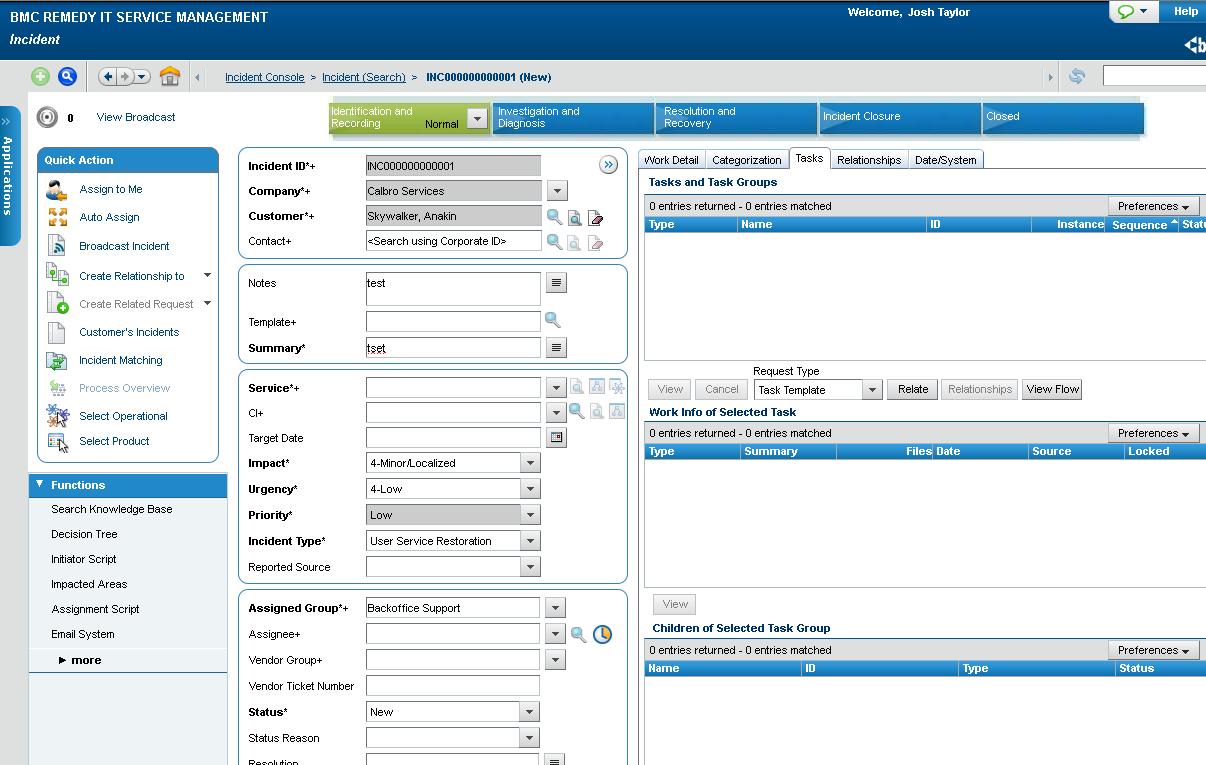This screenshot has width=1206, height=765.
Task: Click the Broadcast Incident feed icon
Action: point(57,246)
